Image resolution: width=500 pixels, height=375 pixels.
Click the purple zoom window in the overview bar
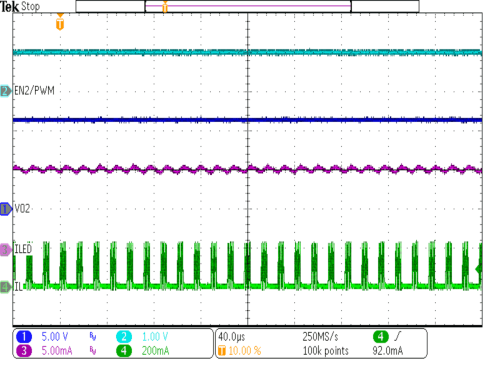coord(248,6)
